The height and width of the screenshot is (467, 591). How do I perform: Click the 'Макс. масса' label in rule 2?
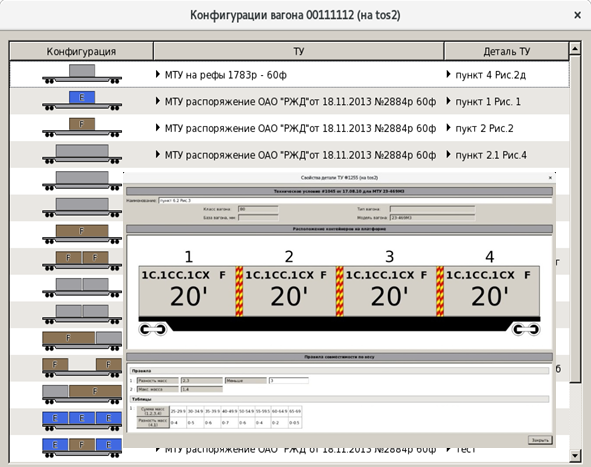[158, 389]
